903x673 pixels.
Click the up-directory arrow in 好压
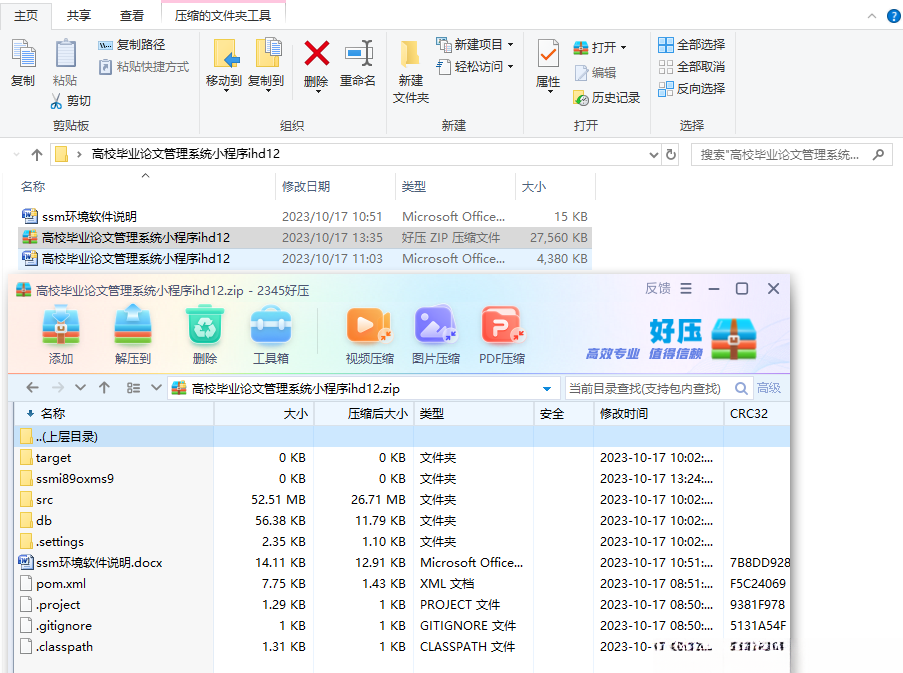coord(104,388)
